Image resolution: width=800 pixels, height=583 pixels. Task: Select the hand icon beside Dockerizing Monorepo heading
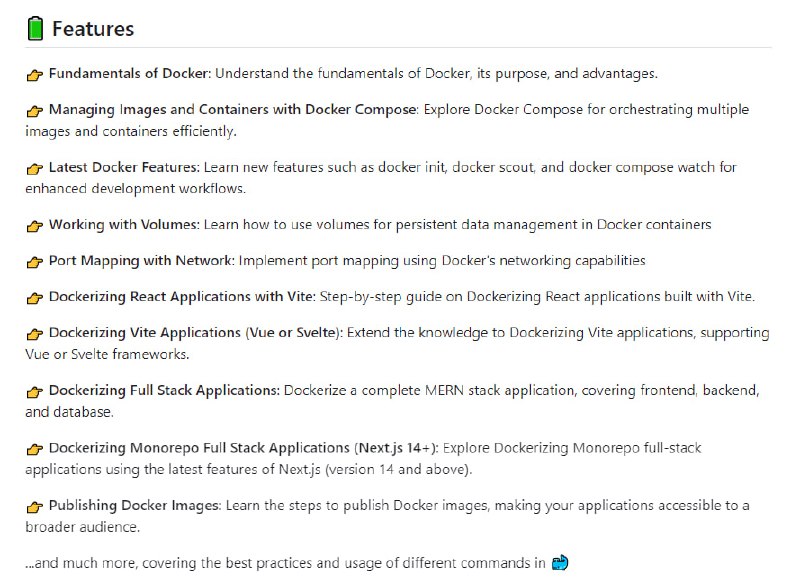point(35,449)
